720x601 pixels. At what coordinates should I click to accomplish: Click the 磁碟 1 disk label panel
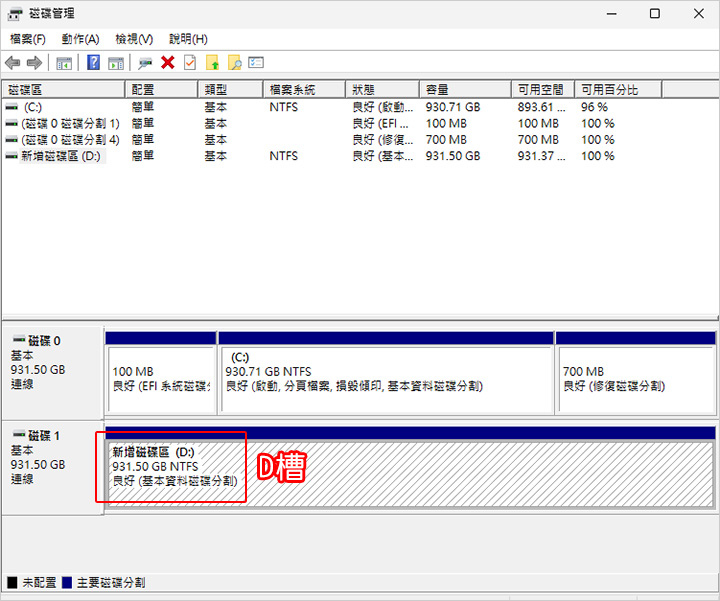(x=52, y=467)
